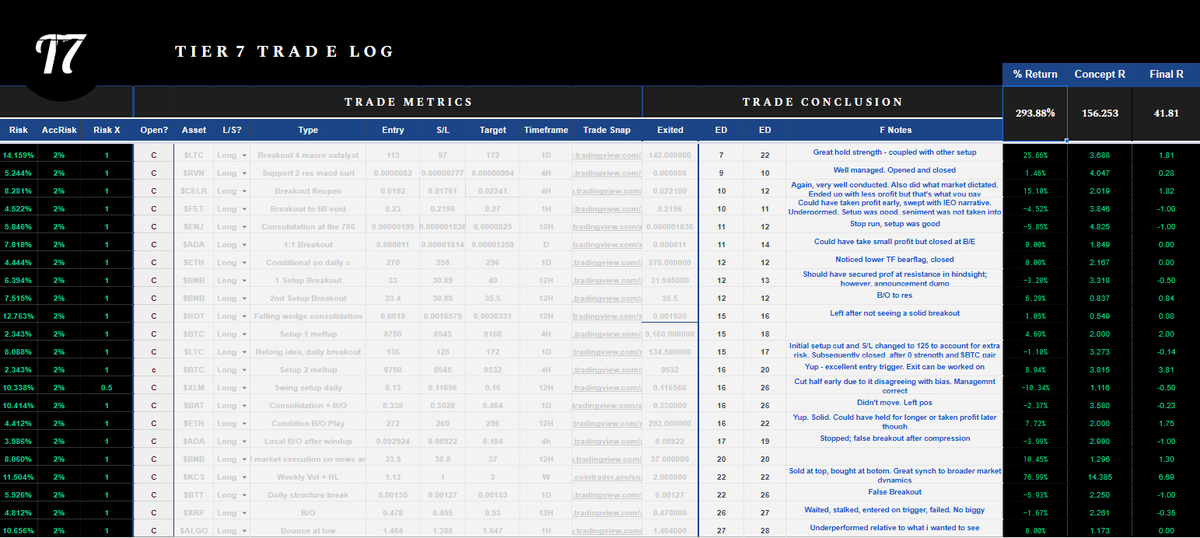Select the L/S? column header

tap(232, 130)
